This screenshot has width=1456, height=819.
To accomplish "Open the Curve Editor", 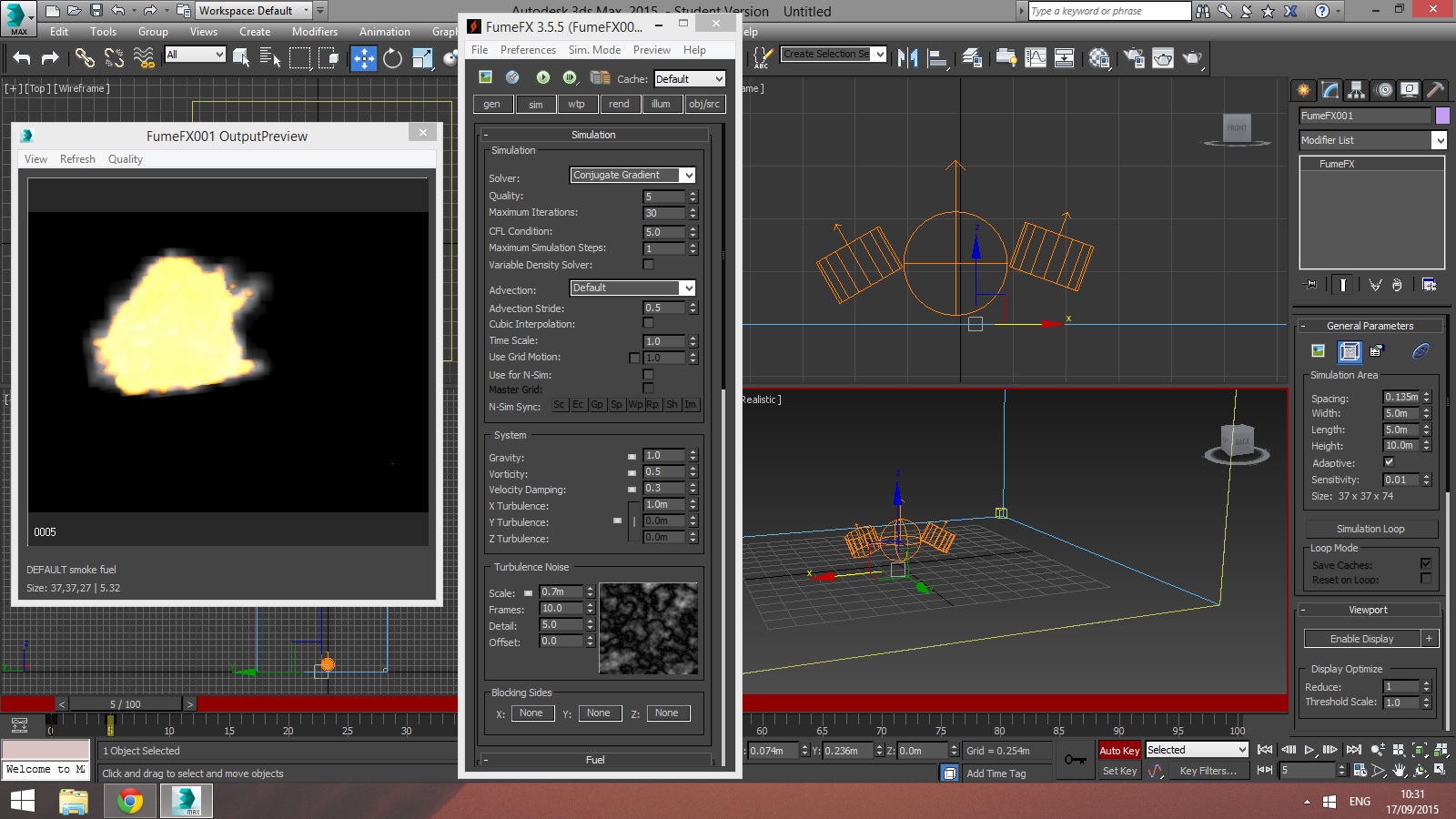I will (x=1036, y=58).
